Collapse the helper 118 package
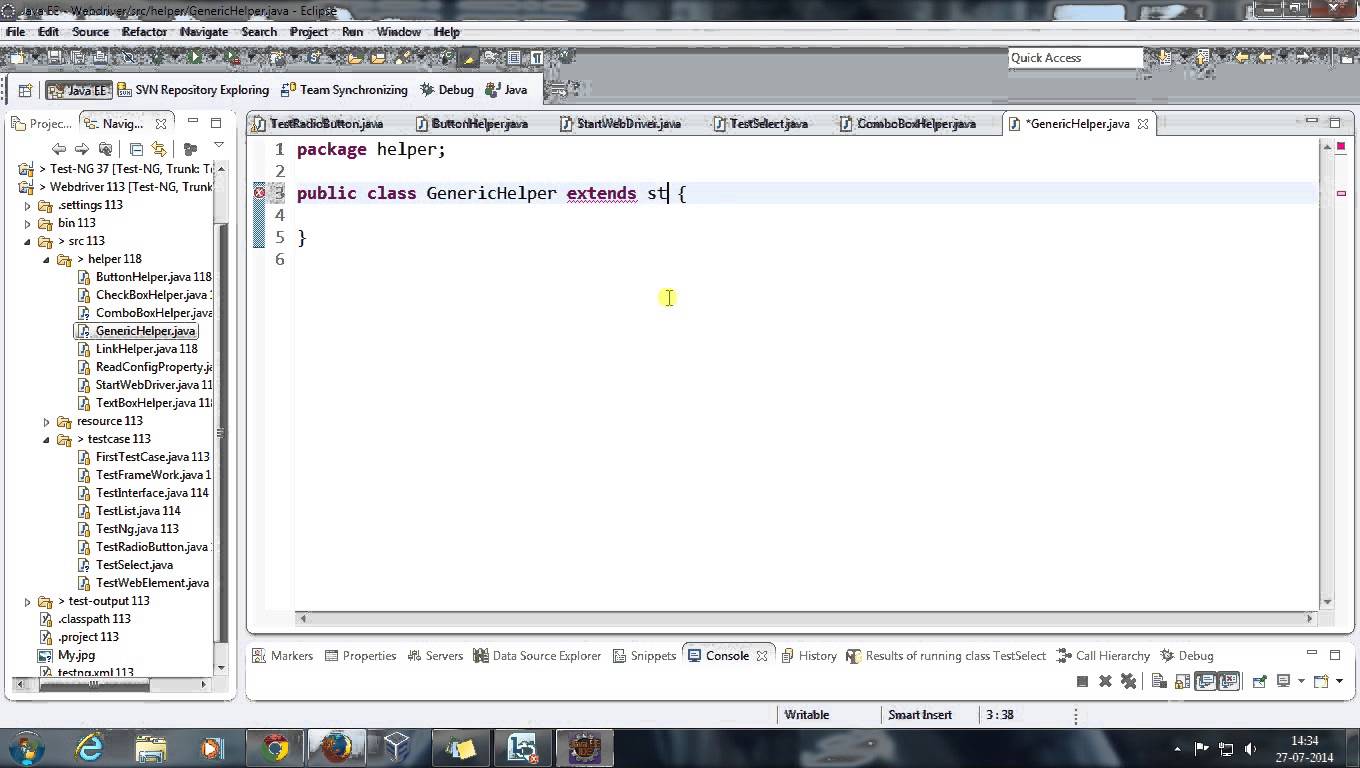The image size is (1360, 768). 46,259
